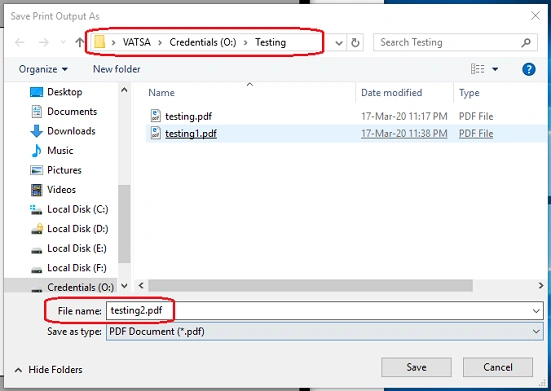Image resolution: width=551 pixels, height=391 pixels.
Task: Click the testing.pdf file icon
Action: tap(156, 116)
